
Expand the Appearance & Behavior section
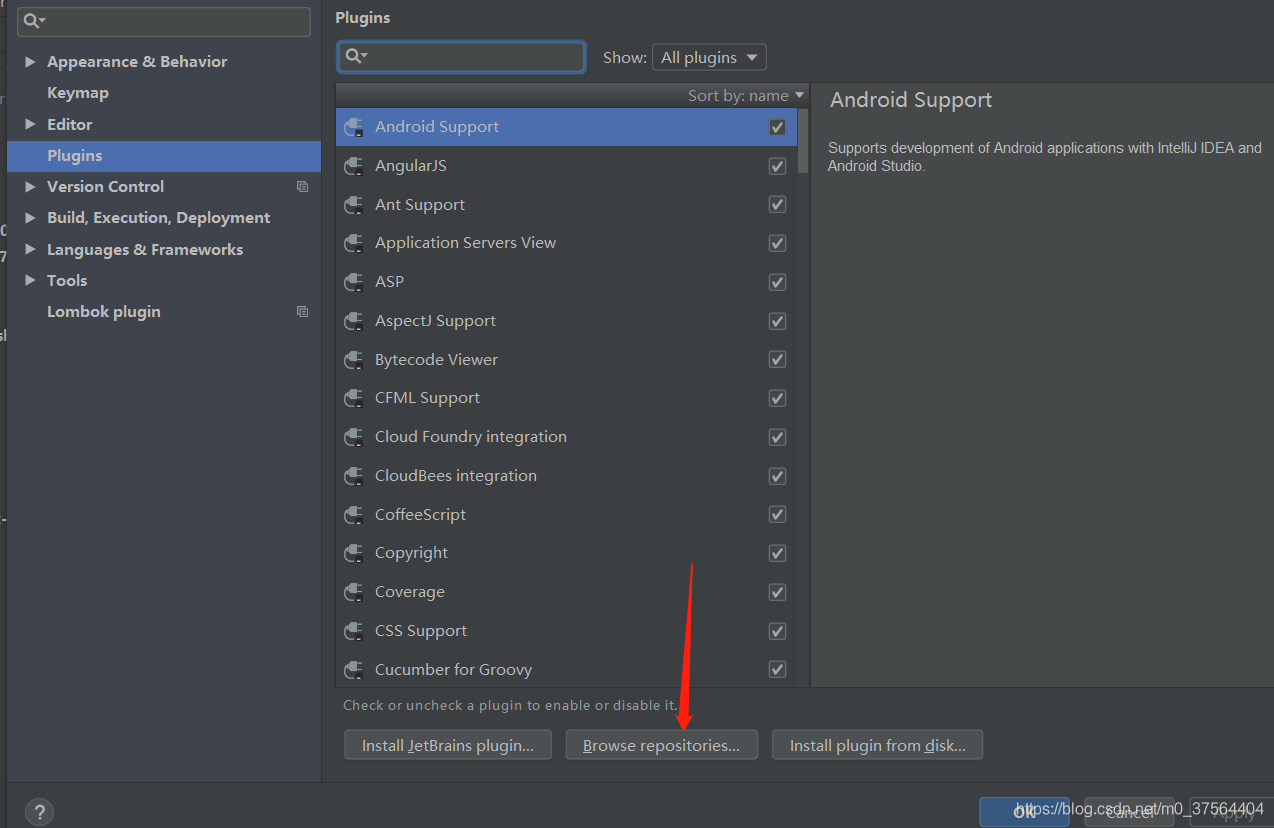(30, 62)
